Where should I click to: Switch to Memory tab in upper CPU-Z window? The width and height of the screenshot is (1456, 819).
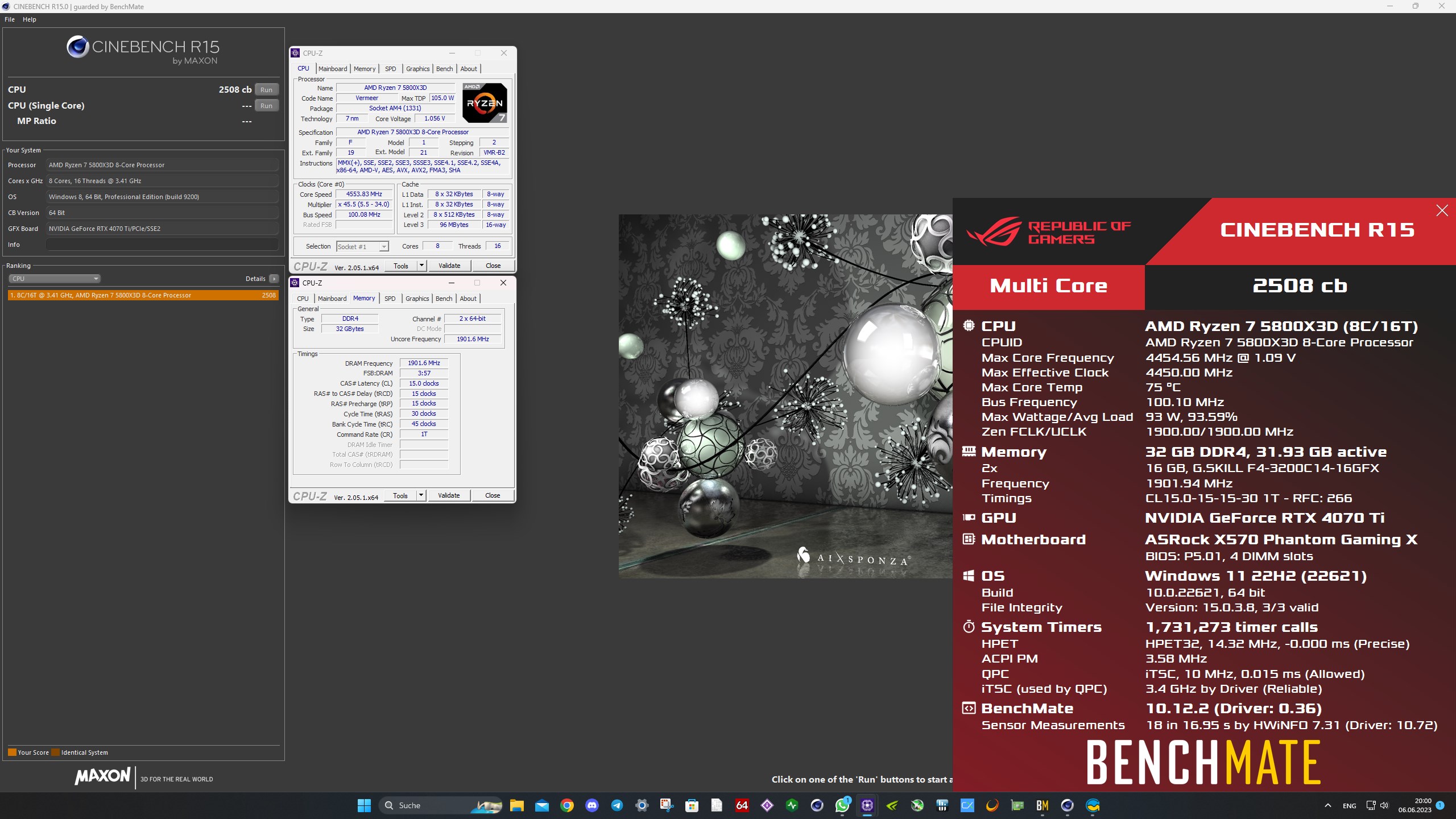[x=365, y=69]
